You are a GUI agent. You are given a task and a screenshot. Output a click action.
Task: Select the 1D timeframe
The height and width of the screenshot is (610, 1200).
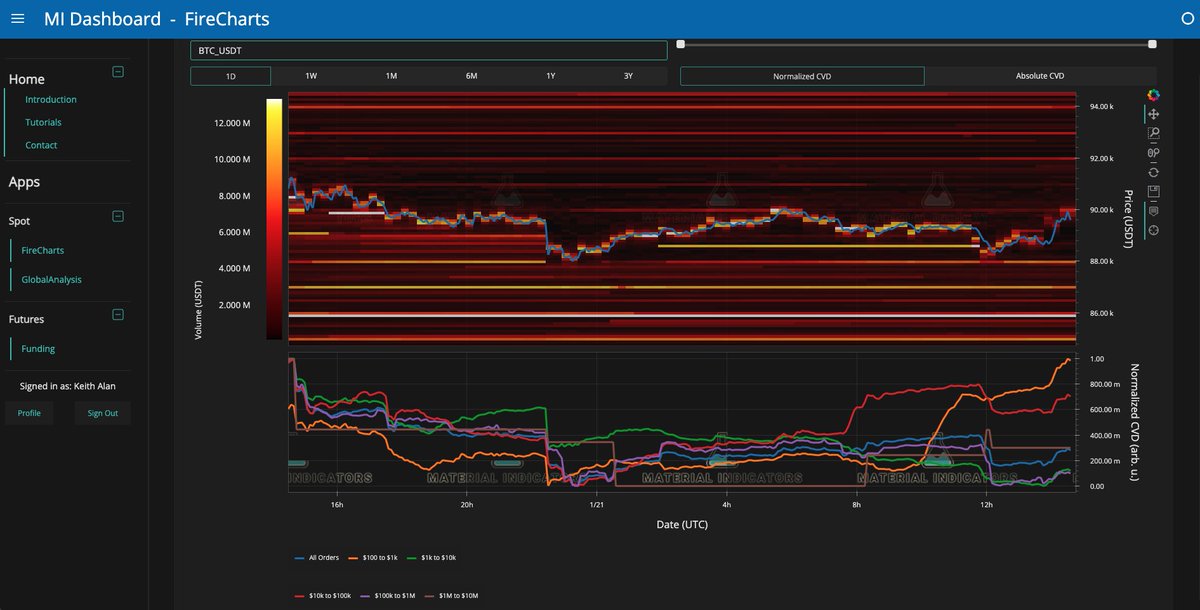(x=231, y=76)
